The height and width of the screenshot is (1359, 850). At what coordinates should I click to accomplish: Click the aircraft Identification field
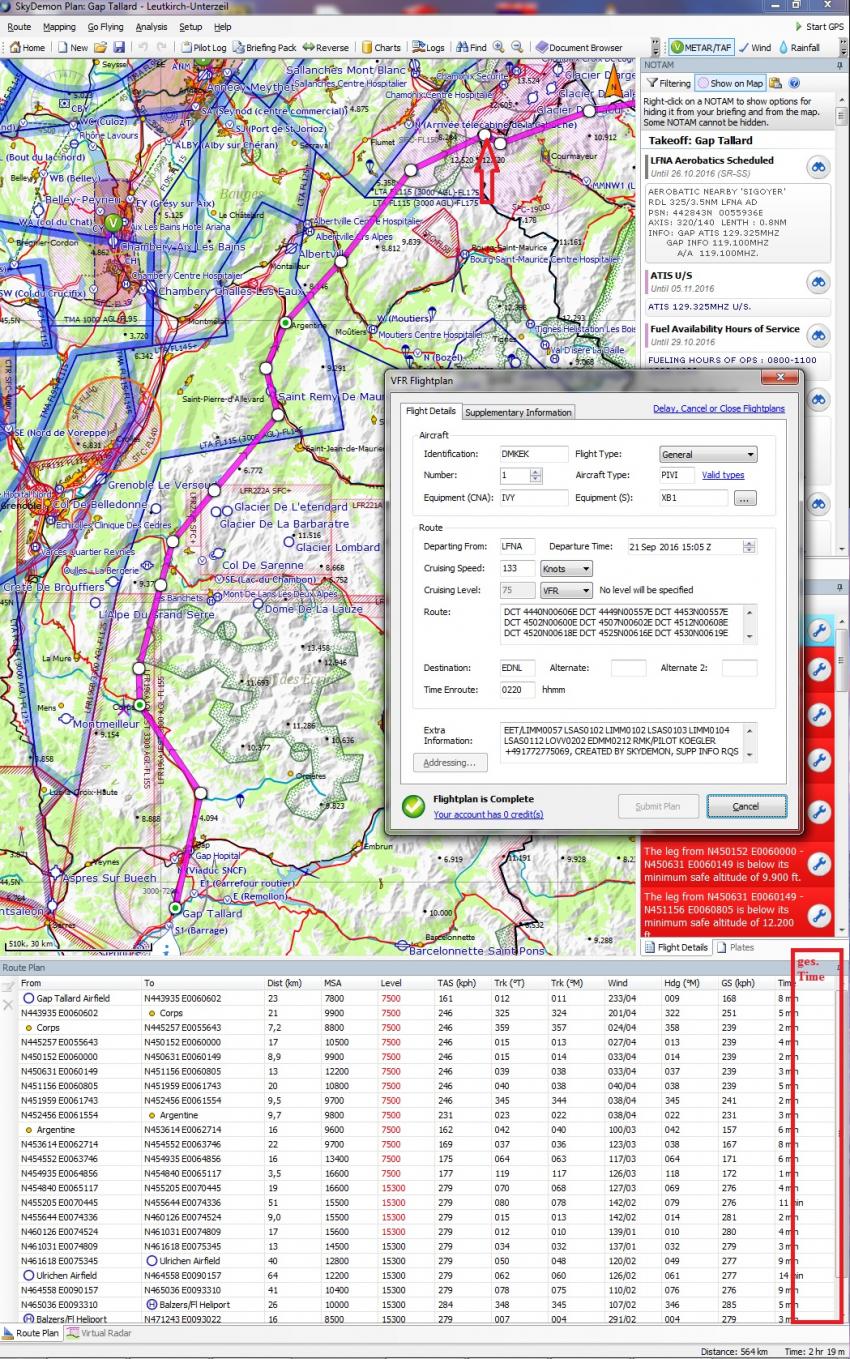[x=534, y=454]
